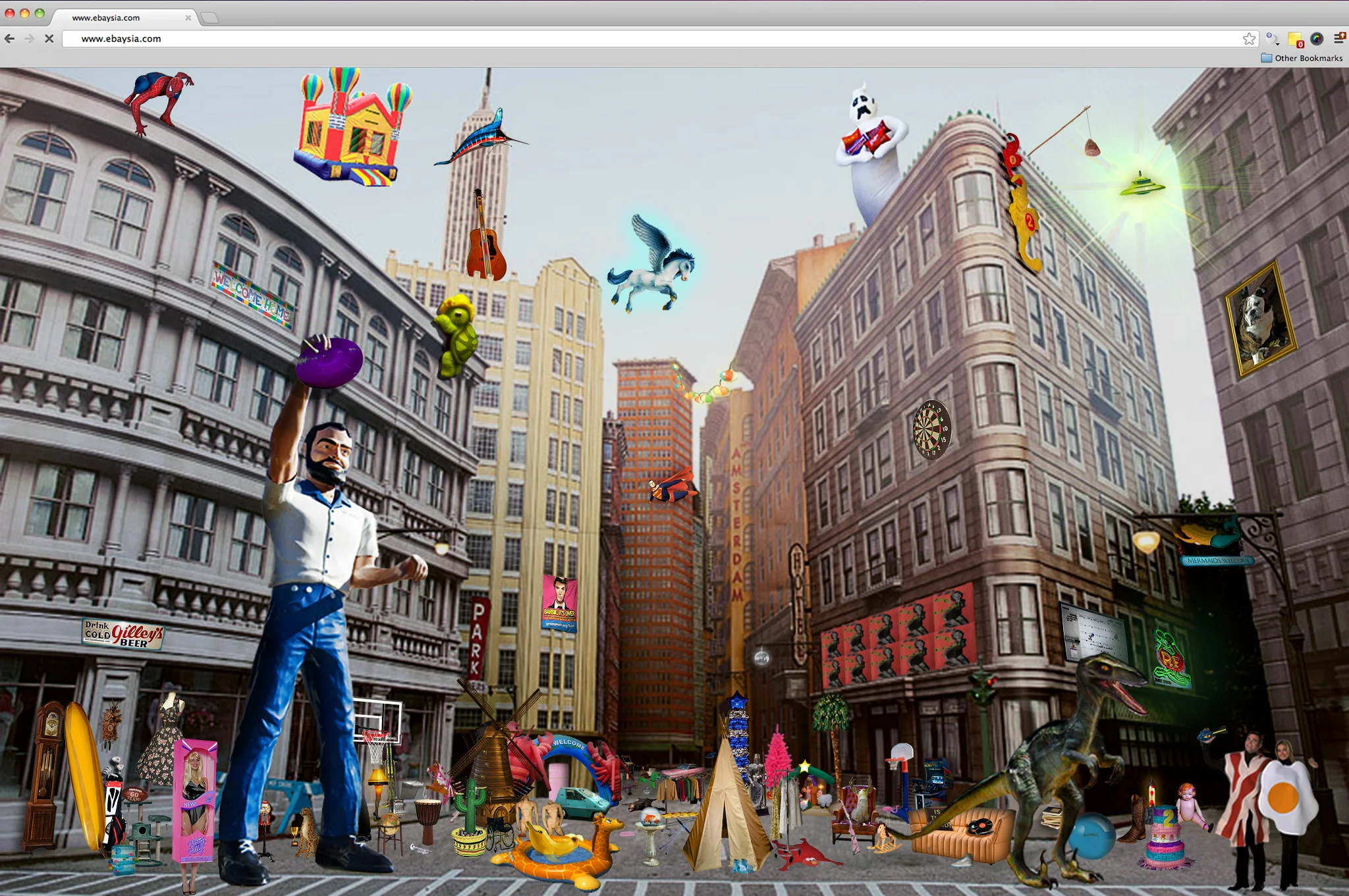This screenshot has height=896, width=1349.
Task: Click the doll in the pink box
Action: (195, 800)
